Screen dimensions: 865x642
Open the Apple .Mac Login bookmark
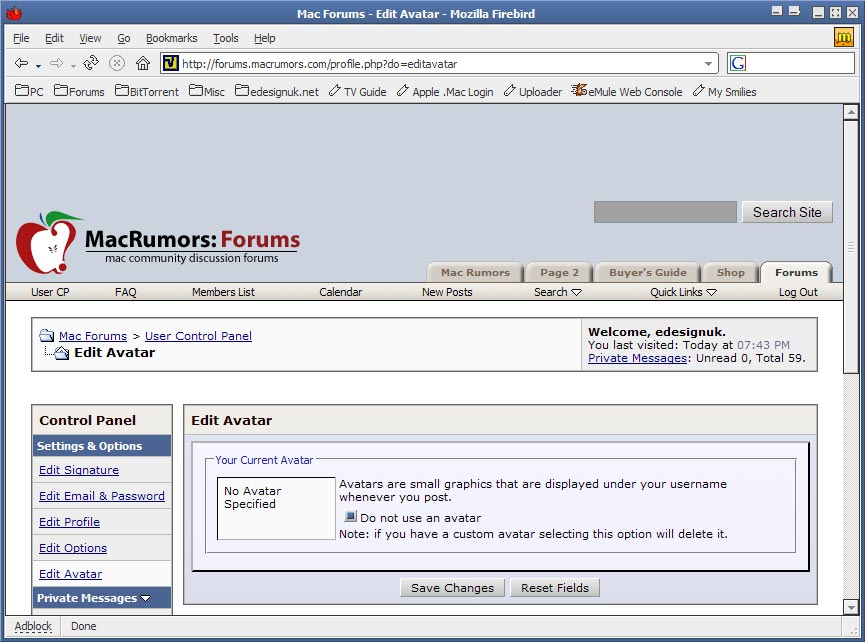[445, 92]
